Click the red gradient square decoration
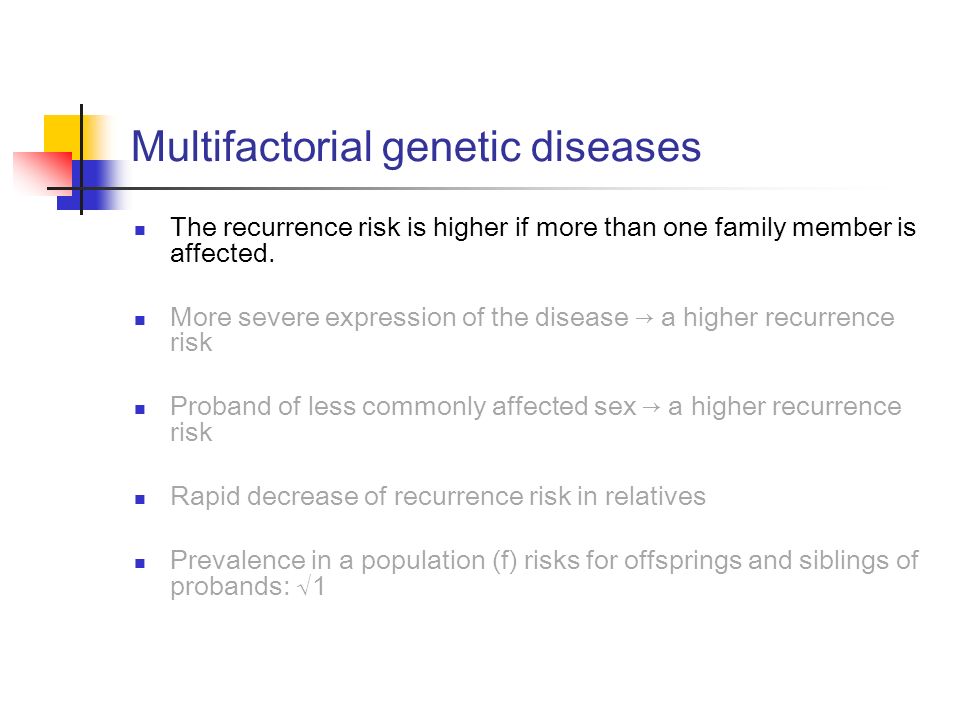960x720 pixels. [43, 173]
